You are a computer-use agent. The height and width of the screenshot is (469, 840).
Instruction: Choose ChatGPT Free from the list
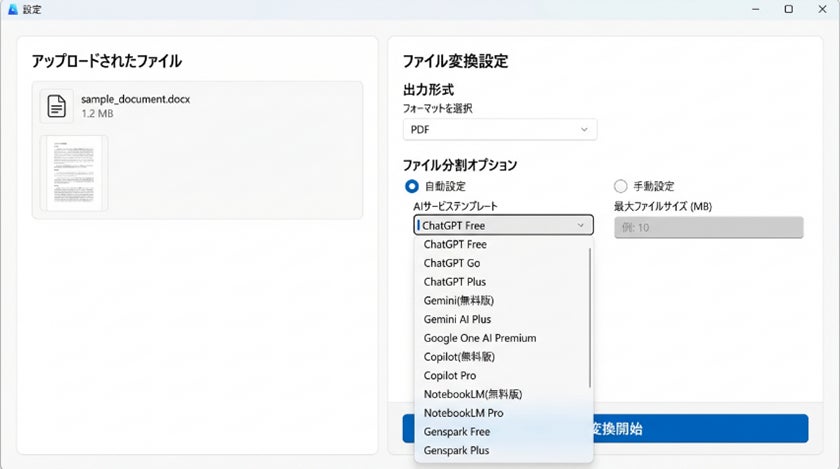455,244
